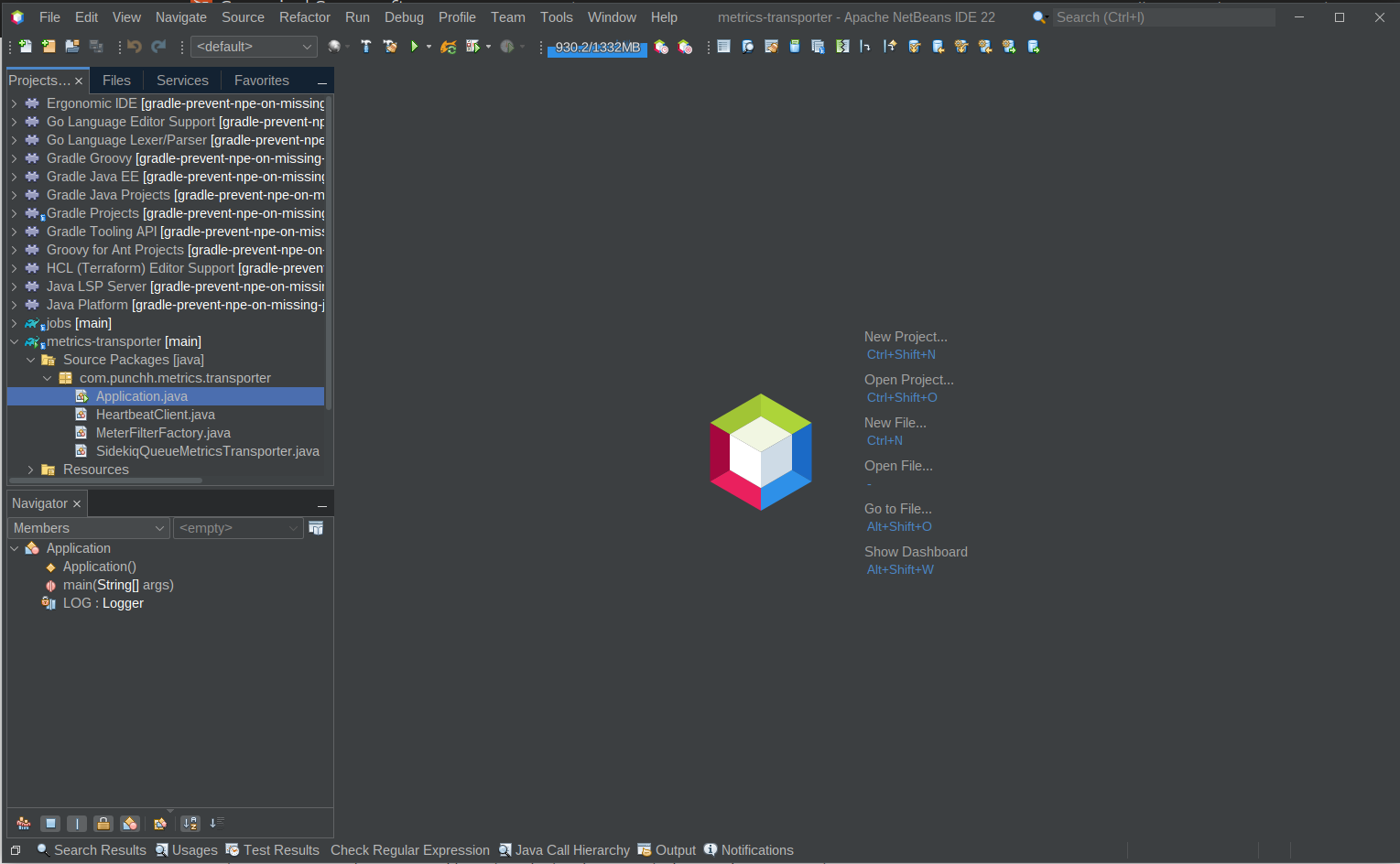Open the <default> configuration dropdown
This screenshot has height=864, width=1400.
pyautogui.click(x=254, y=47)
